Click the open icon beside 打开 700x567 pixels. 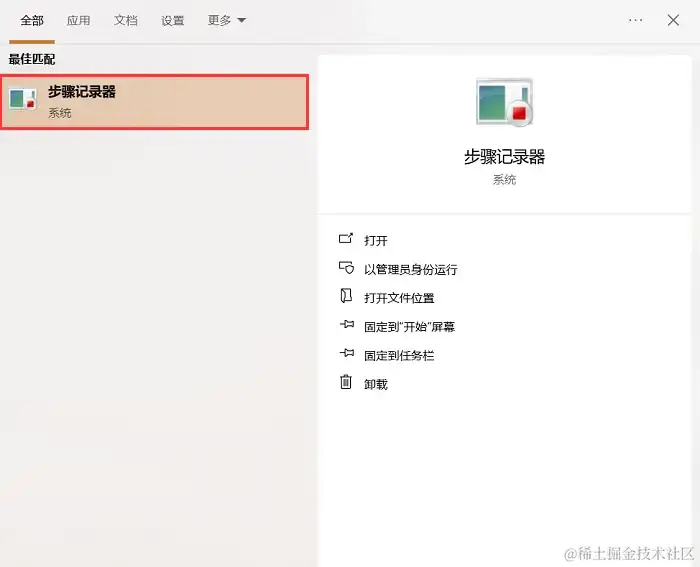pos(346,238)
